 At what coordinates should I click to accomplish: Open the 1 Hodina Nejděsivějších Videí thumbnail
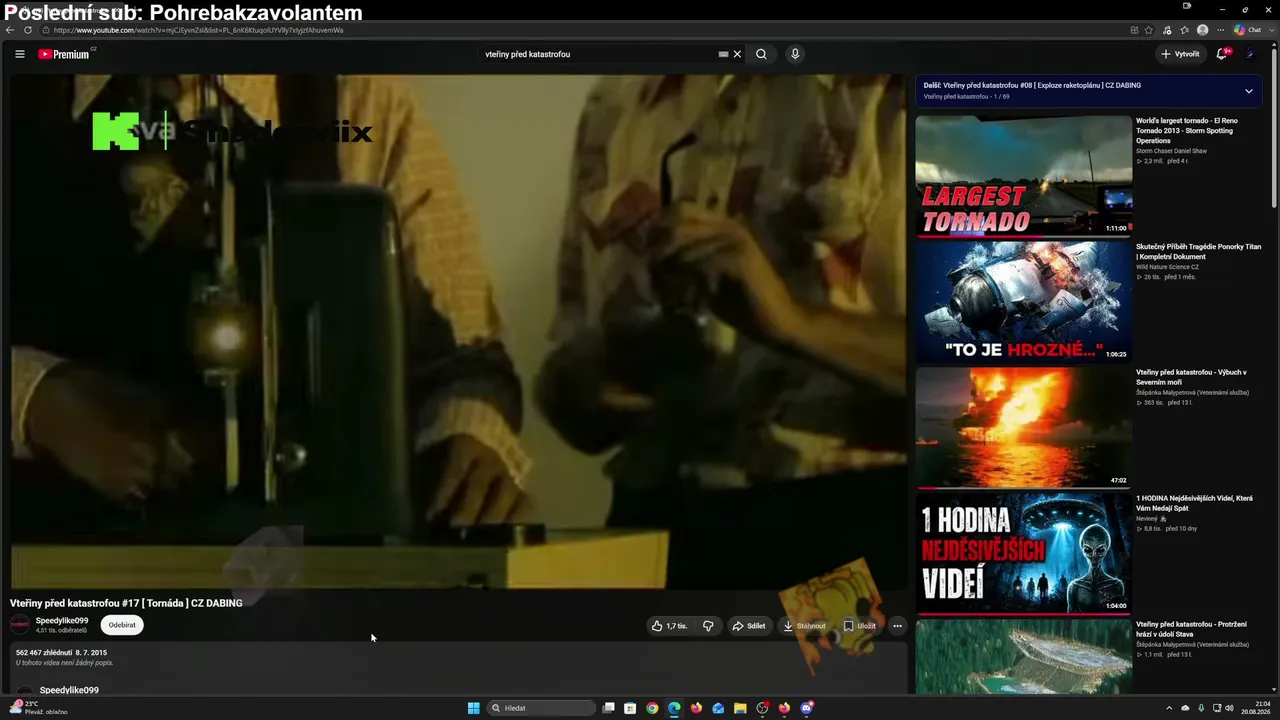click(x=1023, y=553)
